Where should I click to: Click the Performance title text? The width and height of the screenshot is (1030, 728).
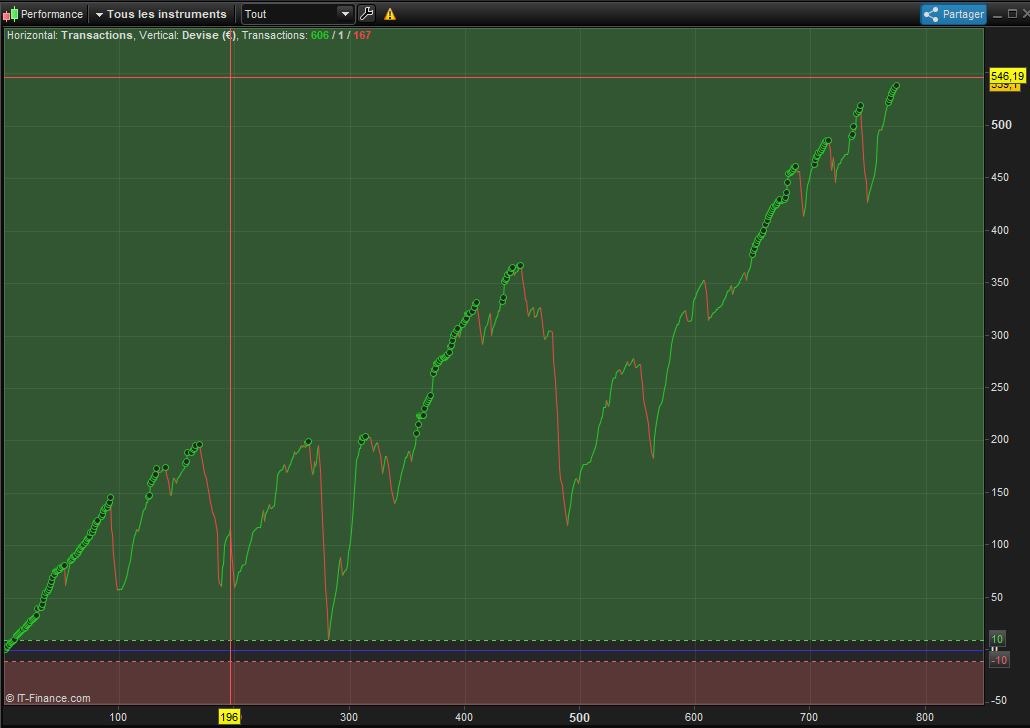52,14
